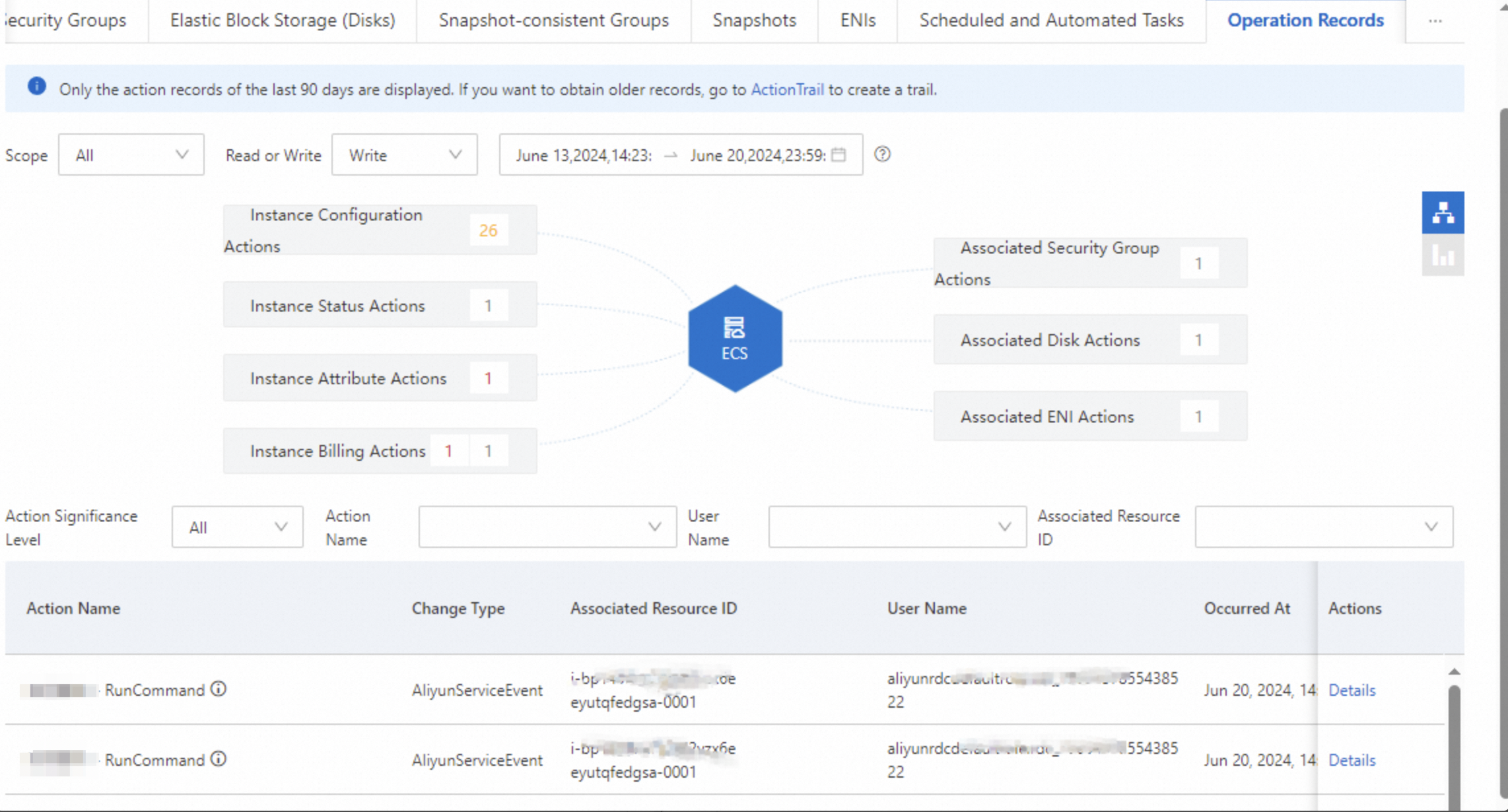Select Associated Security Group Actions node
Viewport: 1508px width, 812px height.
(x=1090, y=263)
